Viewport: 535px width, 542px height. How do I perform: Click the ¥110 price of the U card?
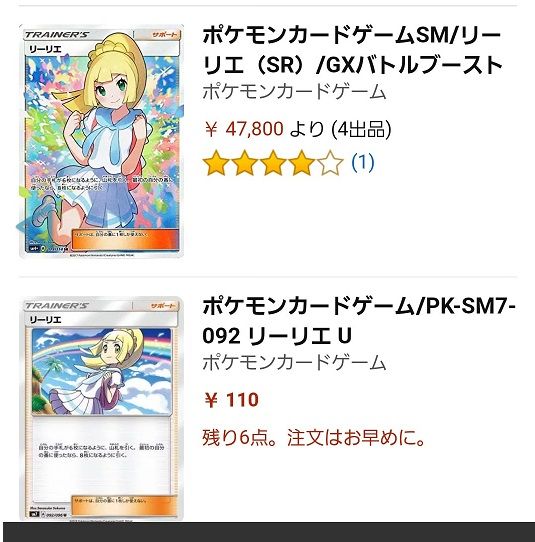(231, 400)
